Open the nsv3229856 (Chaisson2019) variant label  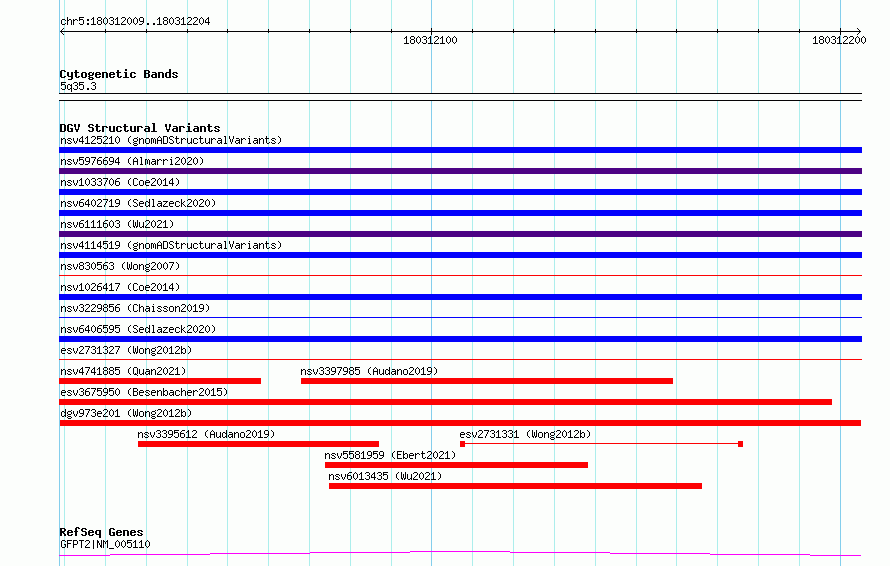click(x=135, y=308)
